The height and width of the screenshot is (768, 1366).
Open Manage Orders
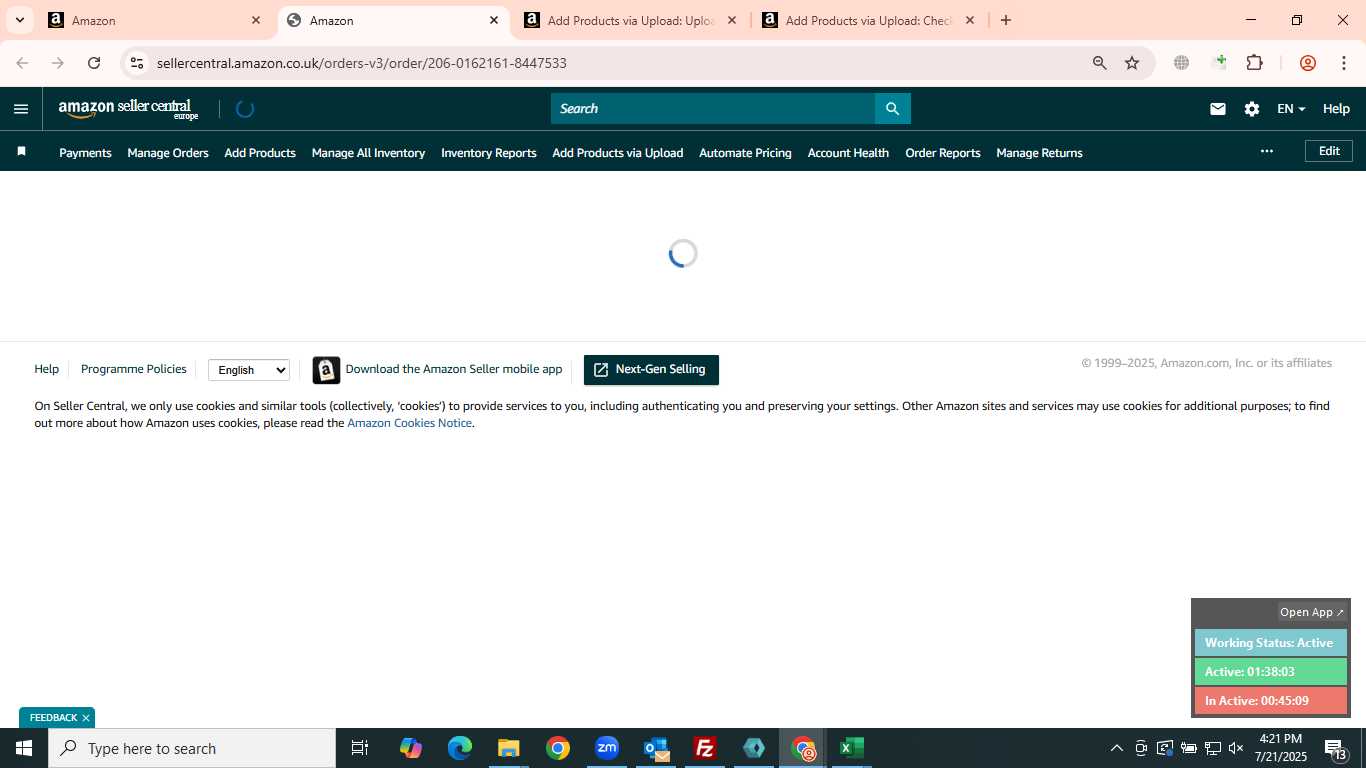168,153
